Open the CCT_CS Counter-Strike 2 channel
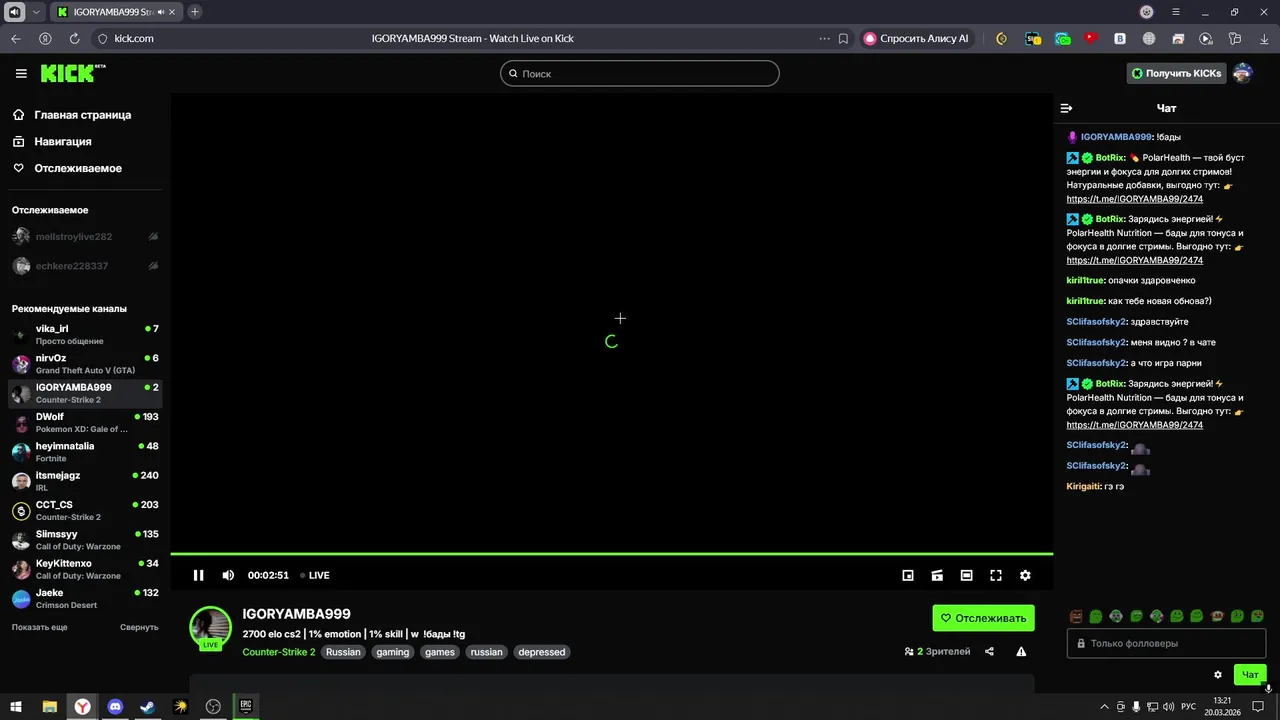This screenshot has width=1280, height=720. pos(85,511)
